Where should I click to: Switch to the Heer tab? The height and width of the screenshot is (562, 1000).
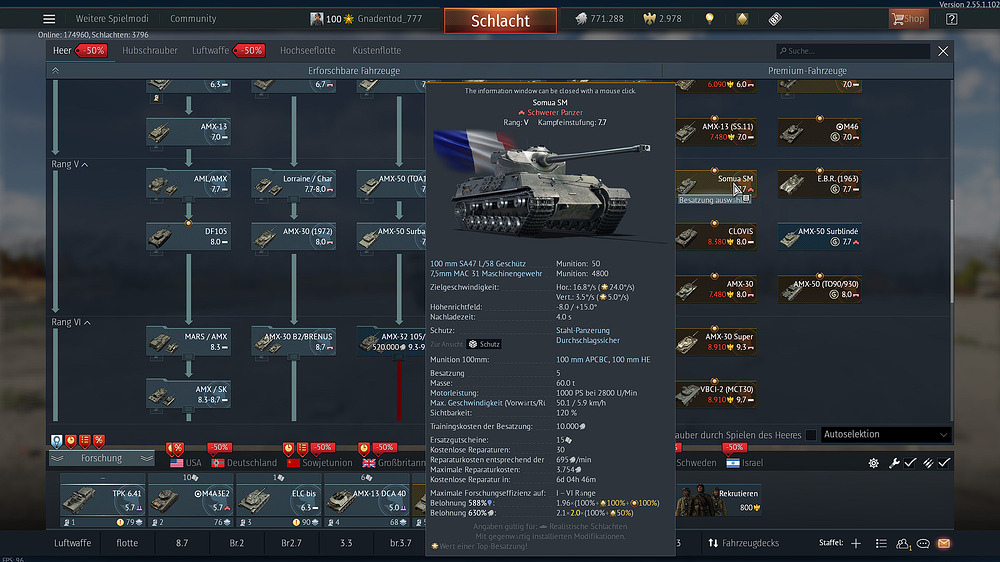click(62, 50)
